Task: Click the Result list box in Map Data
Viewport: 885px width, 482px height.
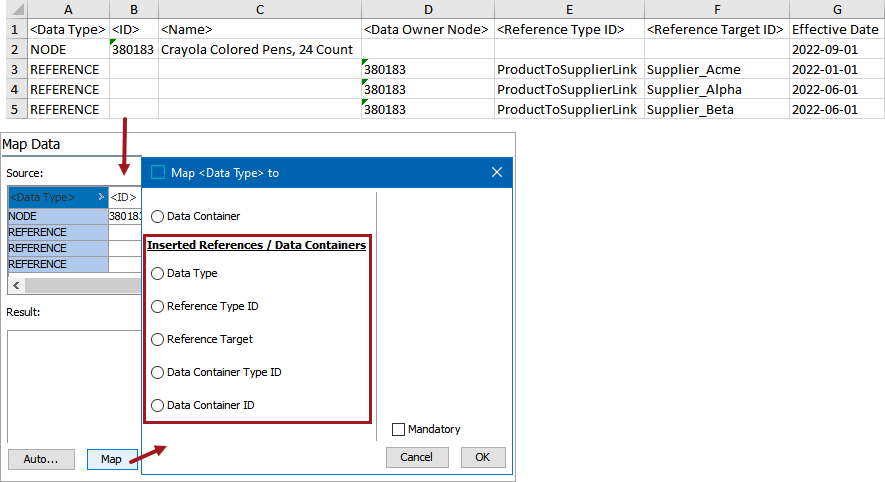Action: point(74,386)
